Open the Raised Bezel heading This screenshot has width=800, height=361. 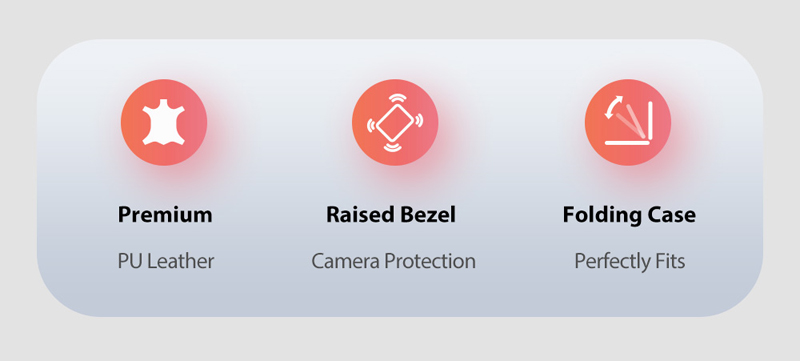click(391, 215)
